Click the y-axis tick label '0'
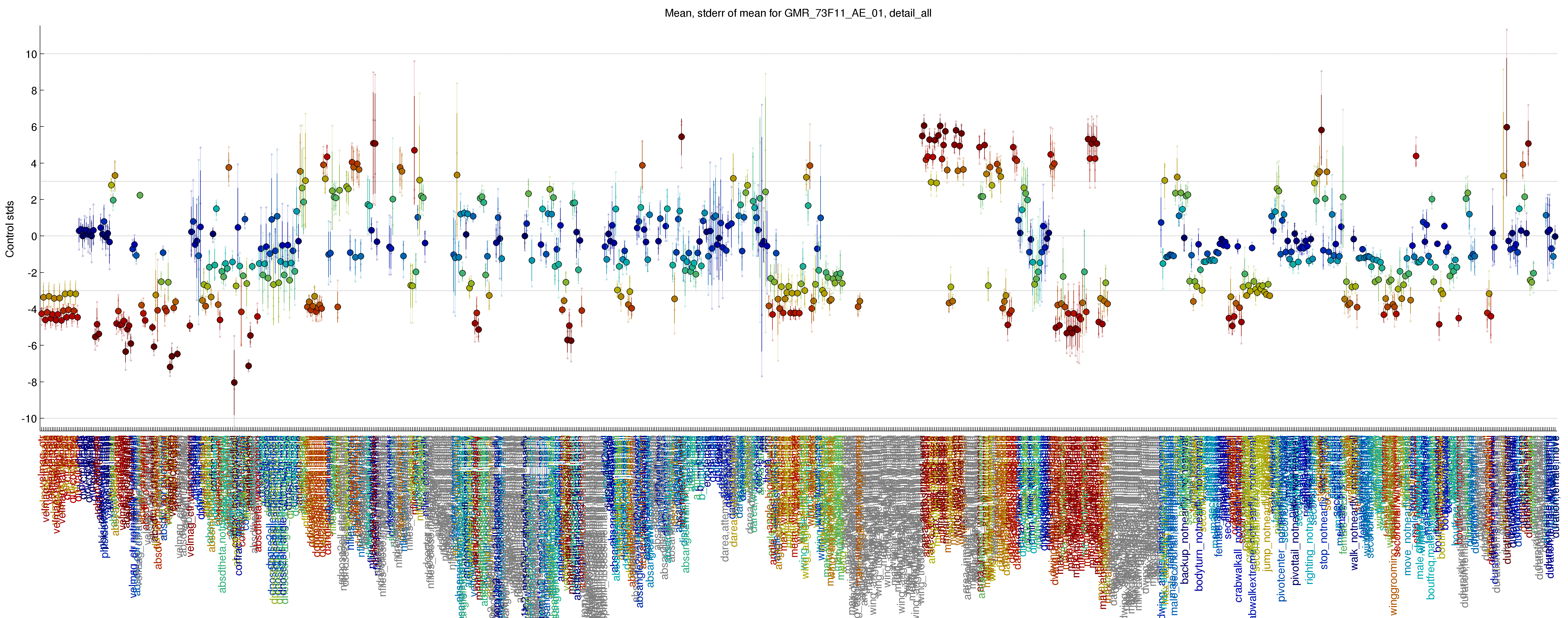This screenshot has height=618, width=1568. [34, 237]
